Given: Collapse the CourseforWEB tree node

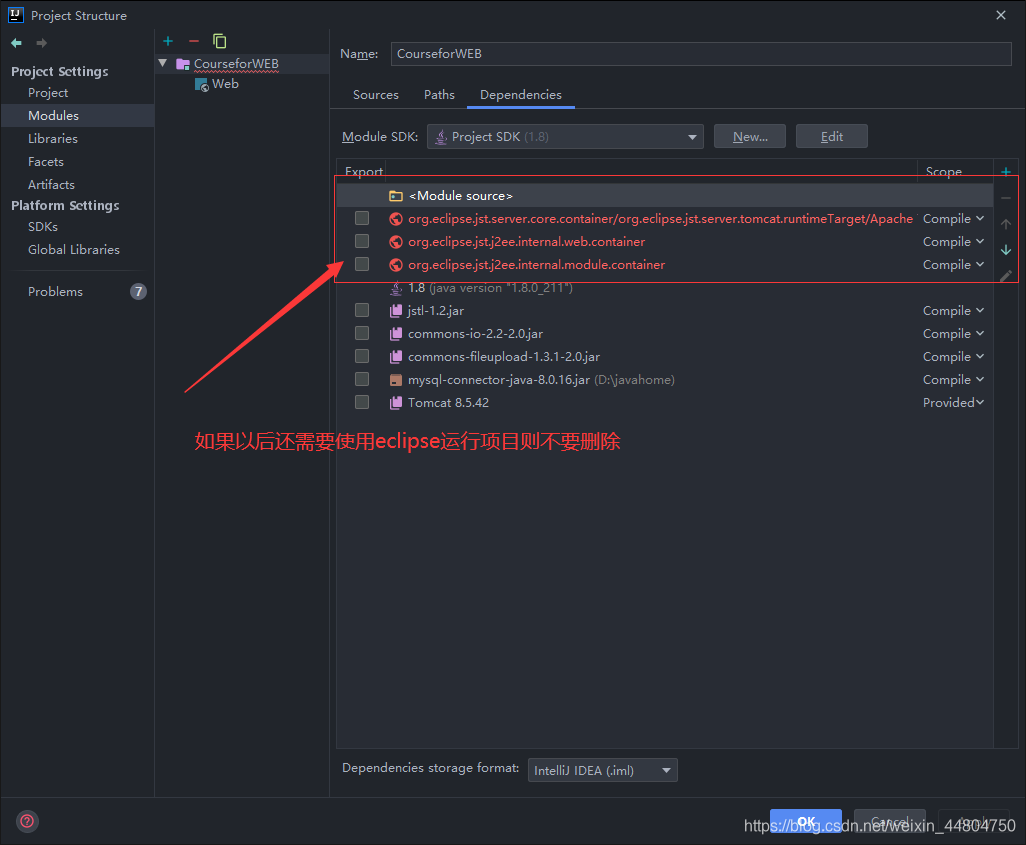Looking at the screenshot, I should (163, 63).
